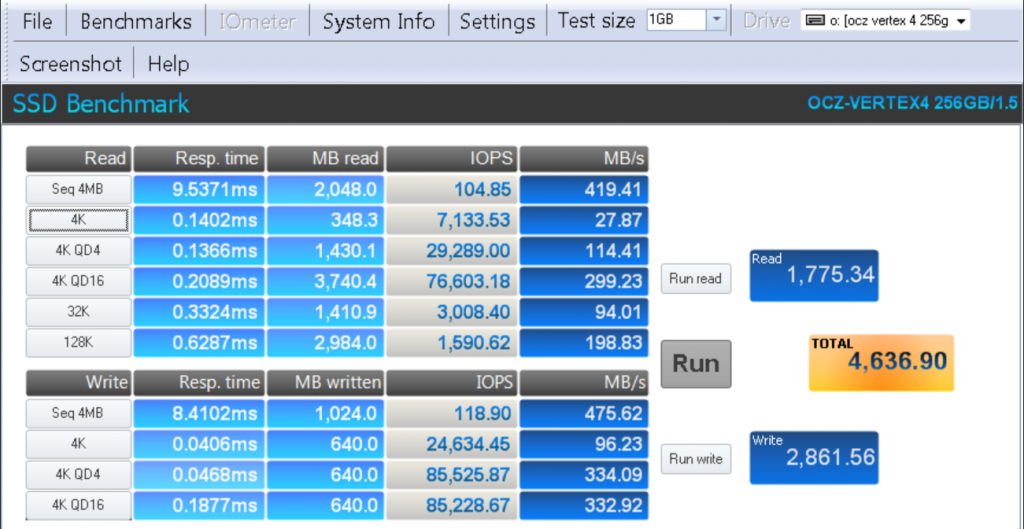Viewport: 1024px width, 529px height.
Task: Open the Screenshot menu
Action: 71,64
